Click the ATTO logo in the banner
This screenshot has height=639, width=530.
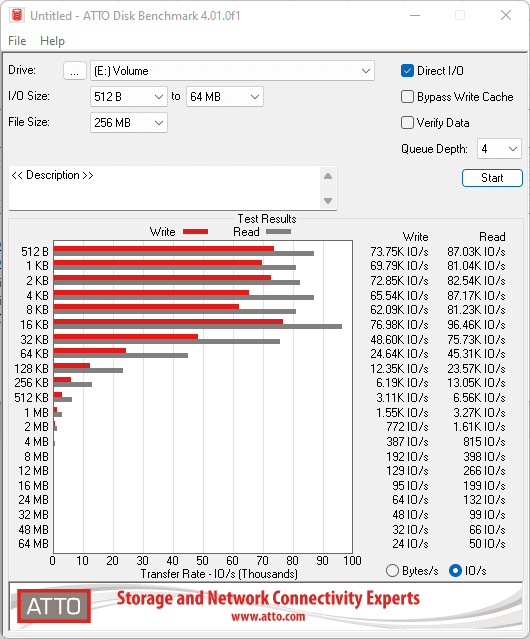[54, 606]
